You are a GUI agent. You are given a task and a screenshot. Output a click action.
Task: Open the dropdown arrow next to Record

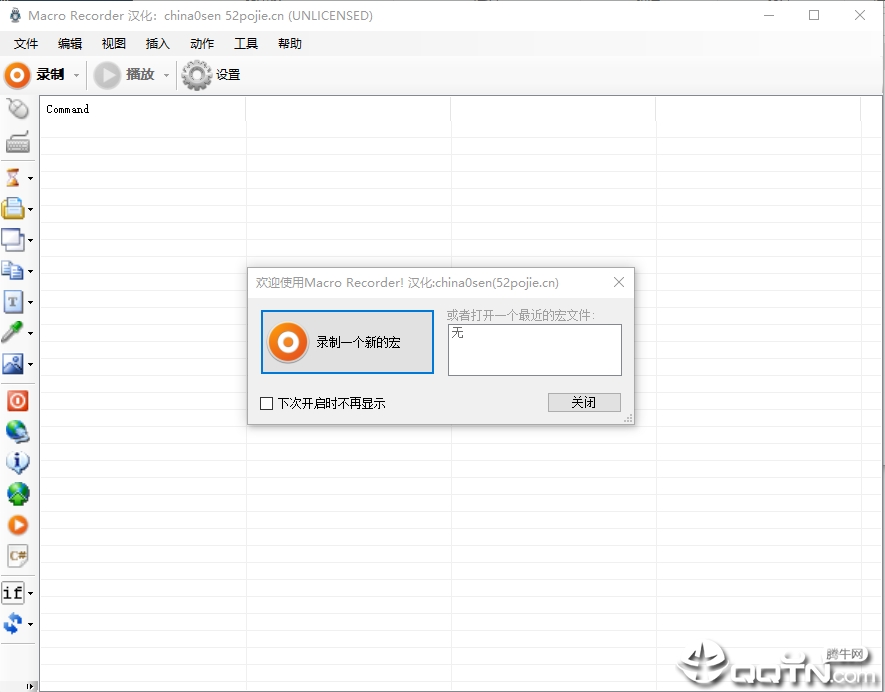coord(76,75)
